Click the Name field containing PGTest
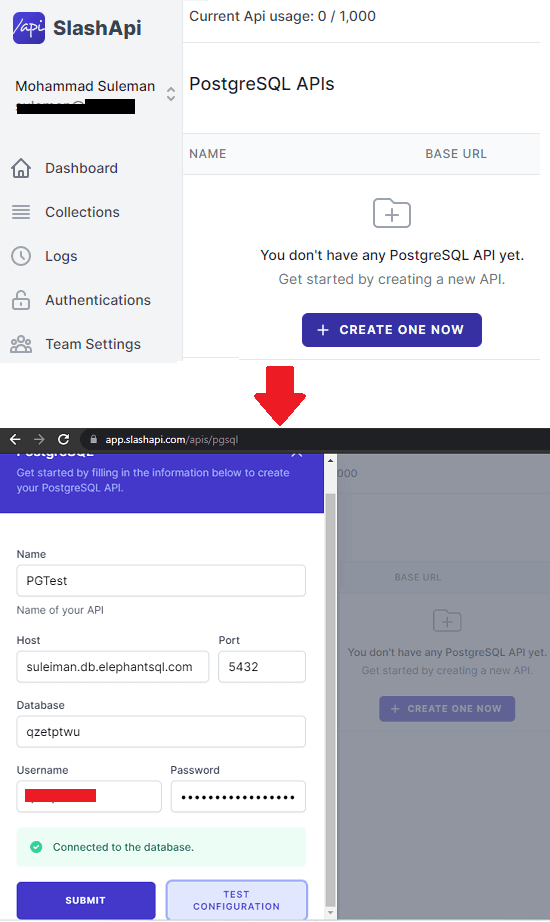The height and width of the screenshot is (922, 550). (x=161, y=581)
